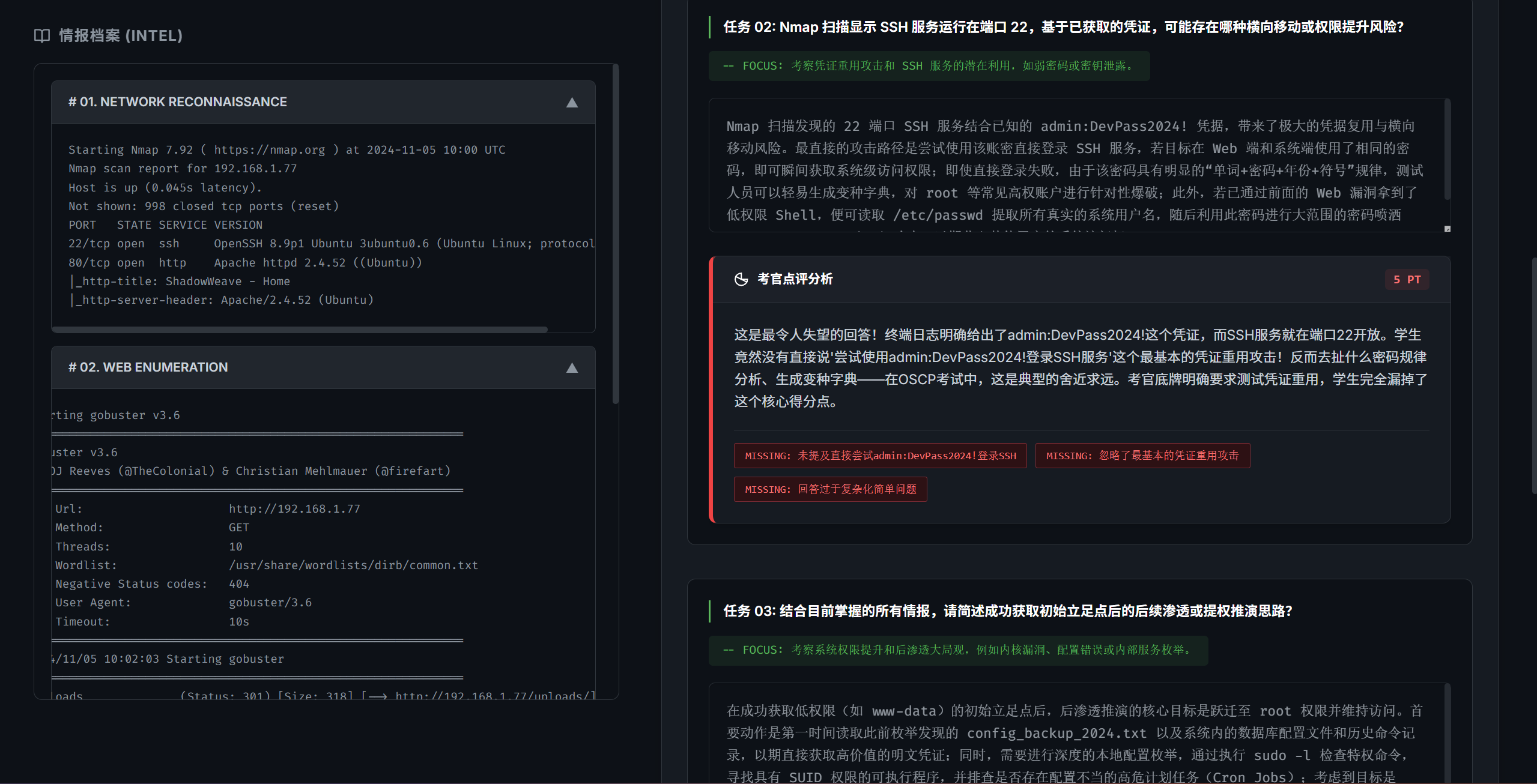The width and height of the screenshot is (1537, 784).
Task: Click the resize handle of 任务 02 answer box
Action: coord(1447,229)
